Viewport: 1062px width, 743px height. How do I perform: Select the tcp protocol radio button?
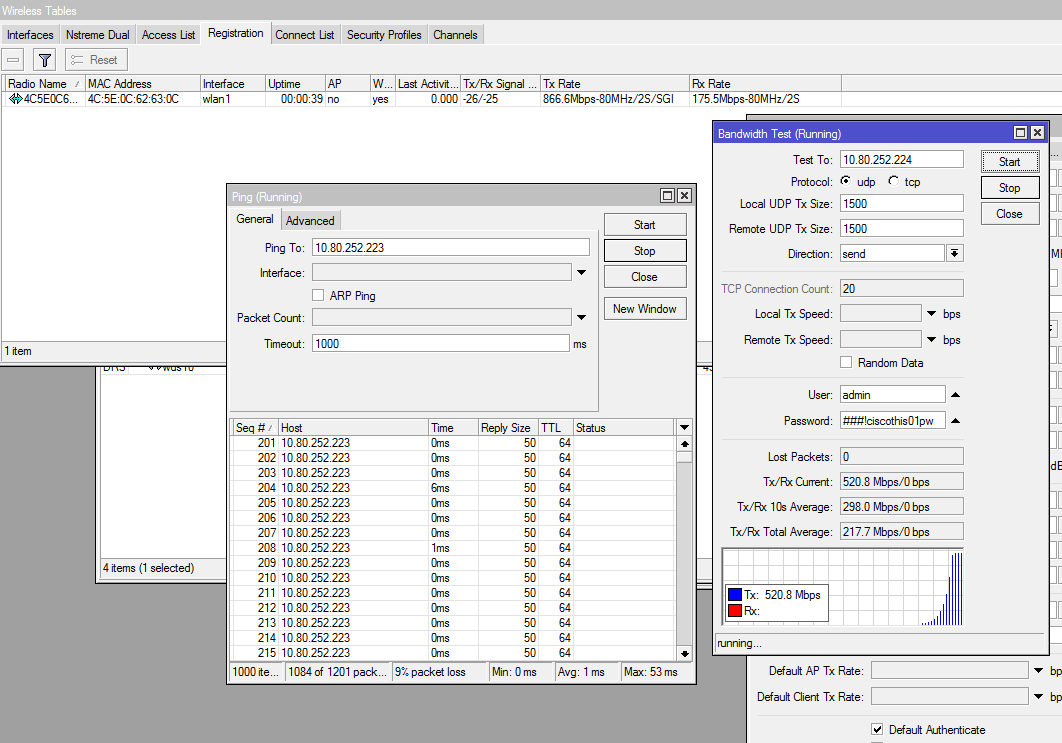[x=893, y=182]
